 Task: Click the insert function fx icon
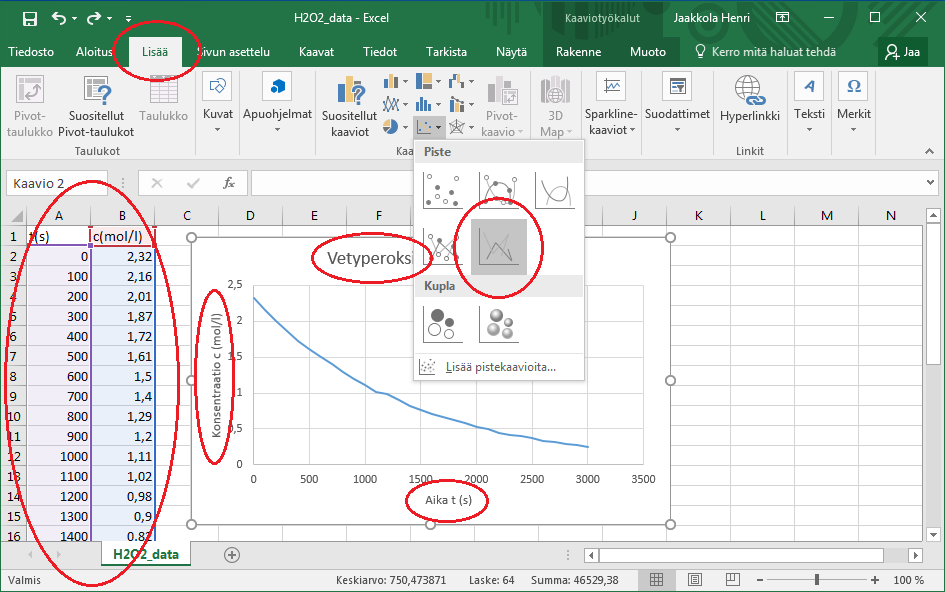point(229,183)
